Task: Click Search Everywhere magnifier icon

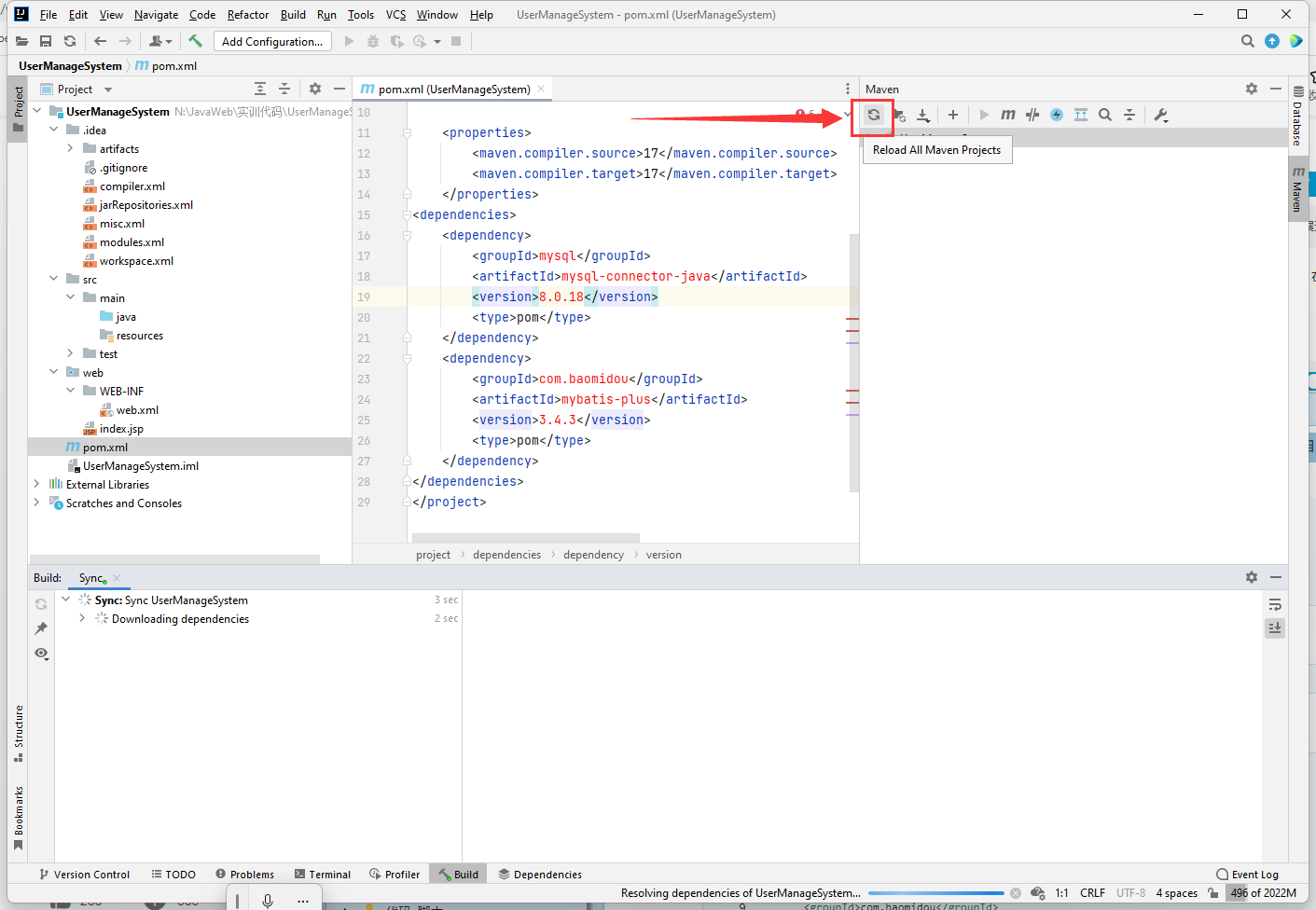Action: point(1248,41)
